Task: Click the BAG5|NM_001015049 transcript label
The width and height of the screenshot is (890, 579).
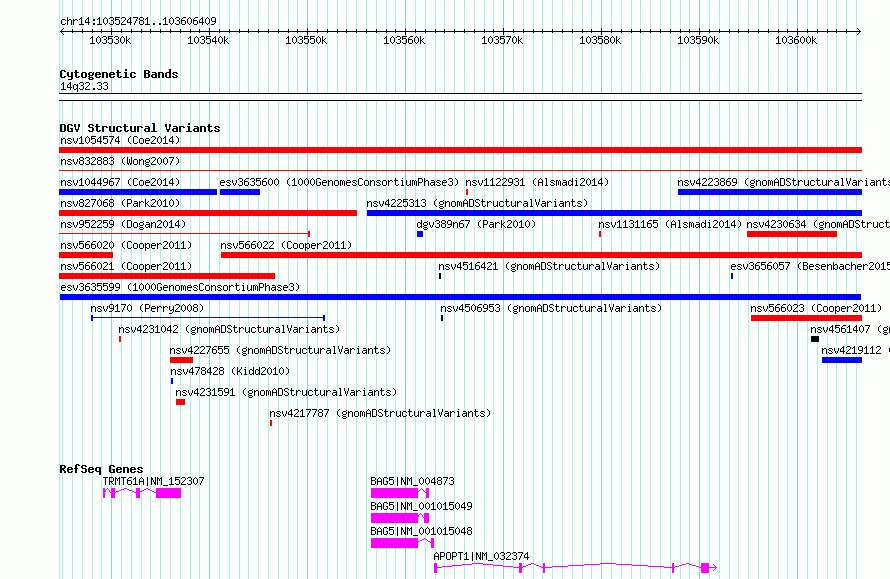Action: [421, 506]
